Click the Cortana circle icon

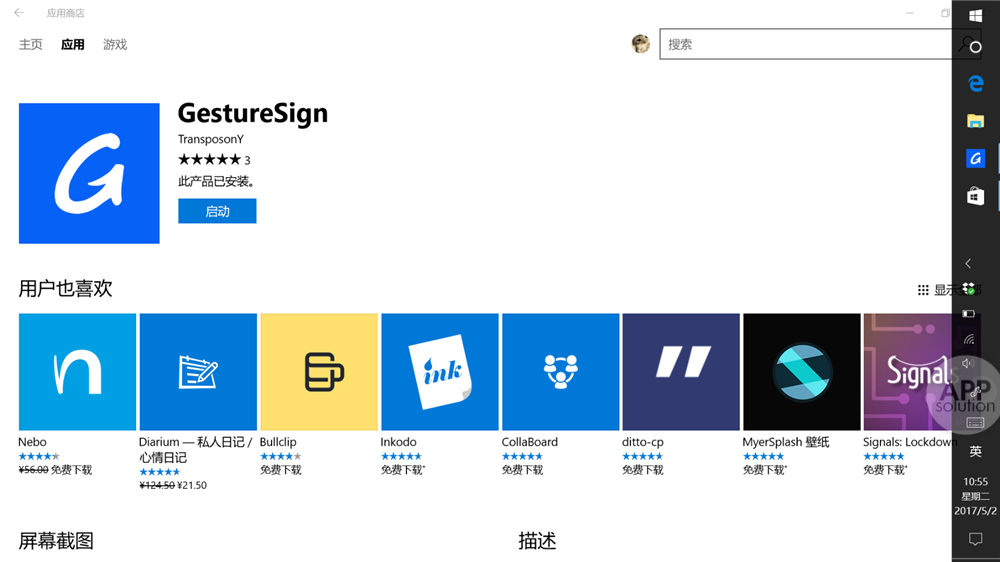(x=975, y=47)
